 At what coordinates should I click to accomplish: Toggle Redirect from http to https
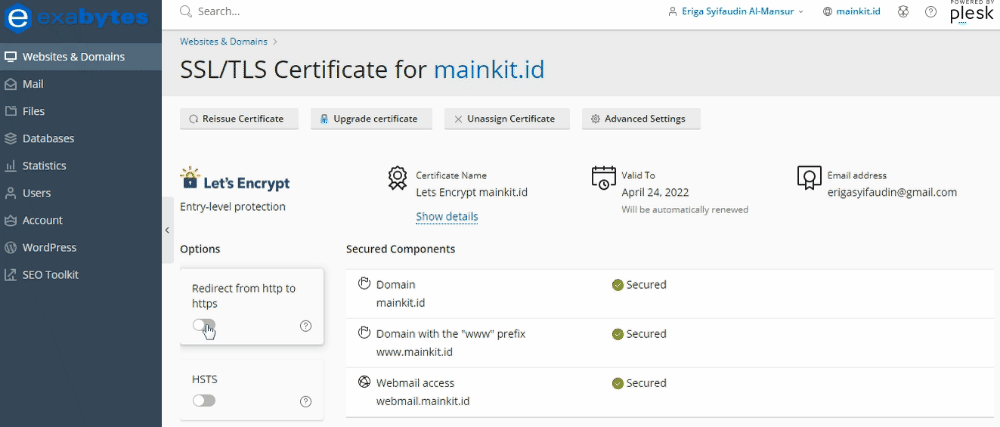[x=204, y=326]
